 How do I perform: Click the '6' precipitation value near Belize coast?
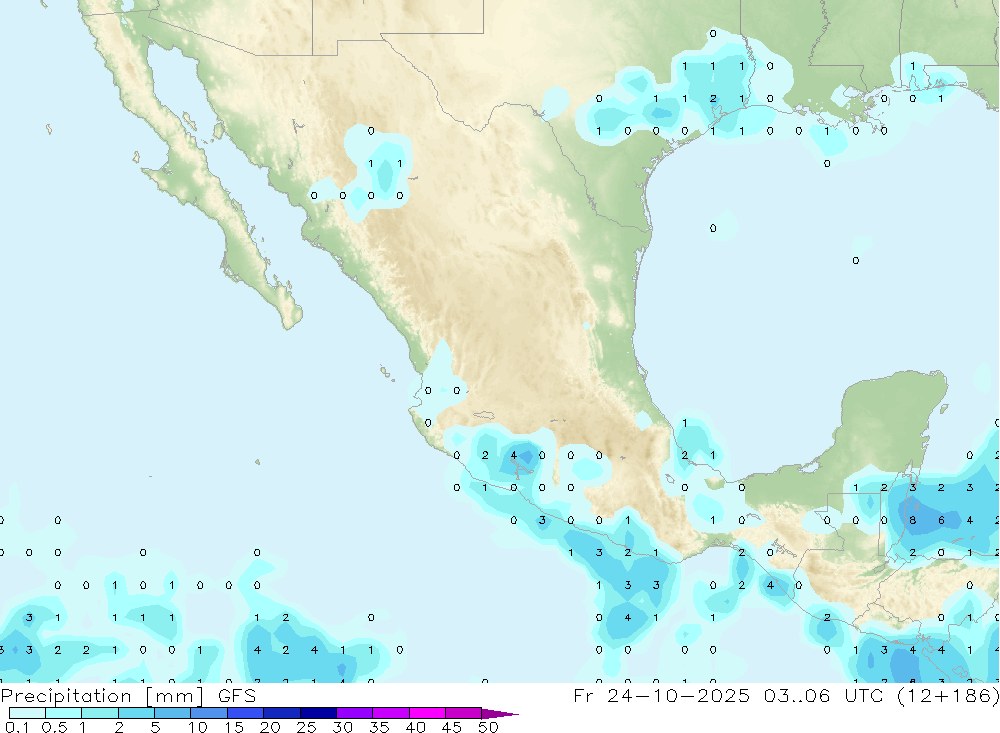coord(941,520)
